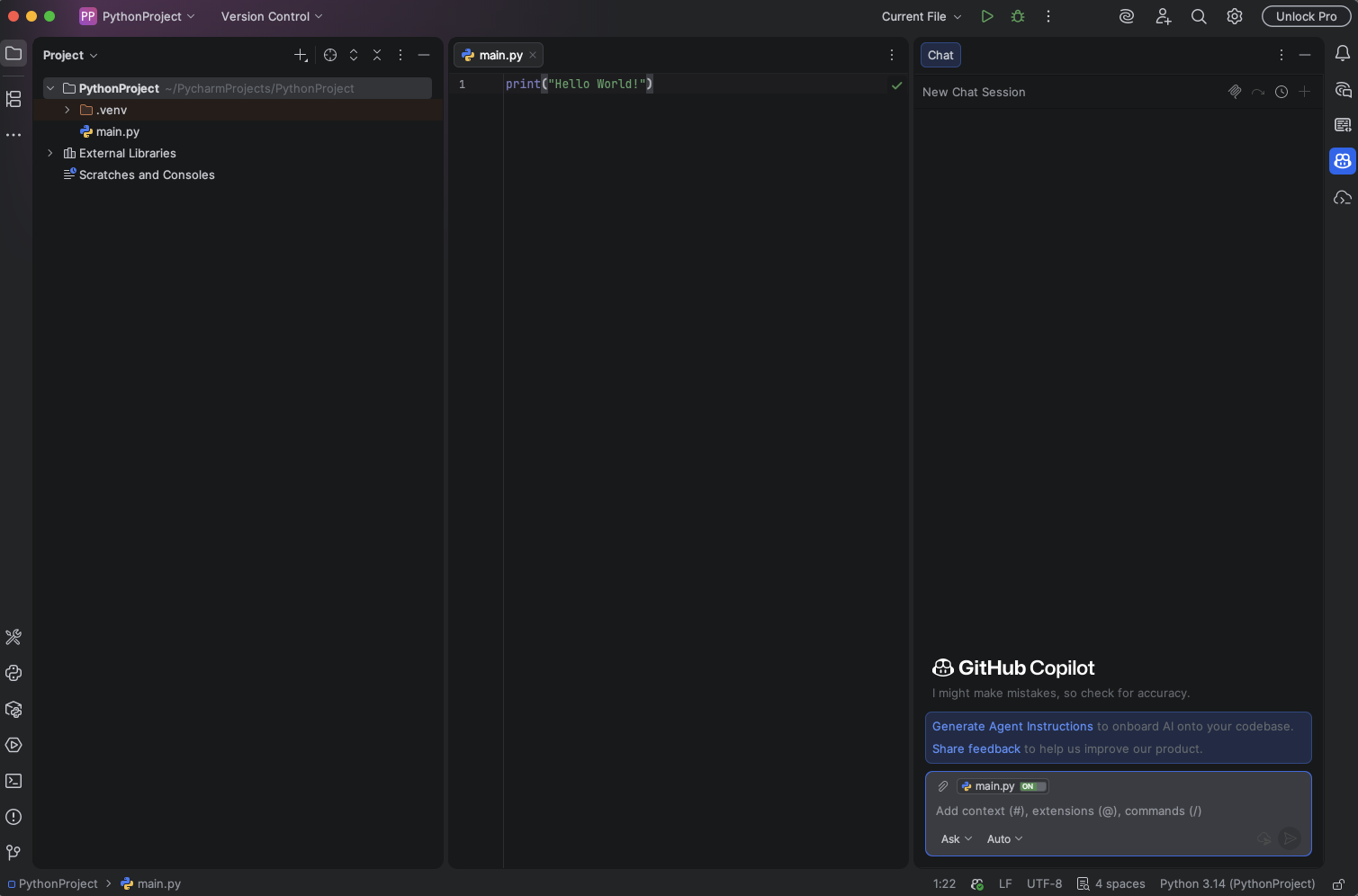Expand the .venv folder

click(67, 110)
